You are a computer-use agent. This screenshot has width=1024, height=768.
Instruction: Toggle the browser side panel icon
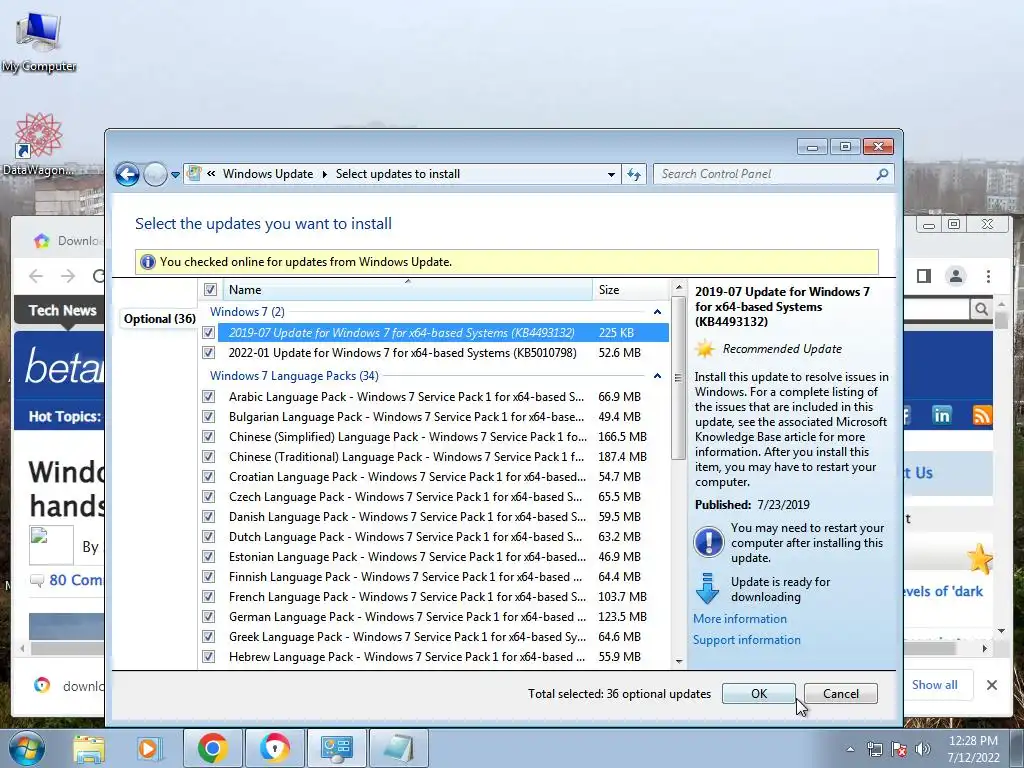click(923, 276)
